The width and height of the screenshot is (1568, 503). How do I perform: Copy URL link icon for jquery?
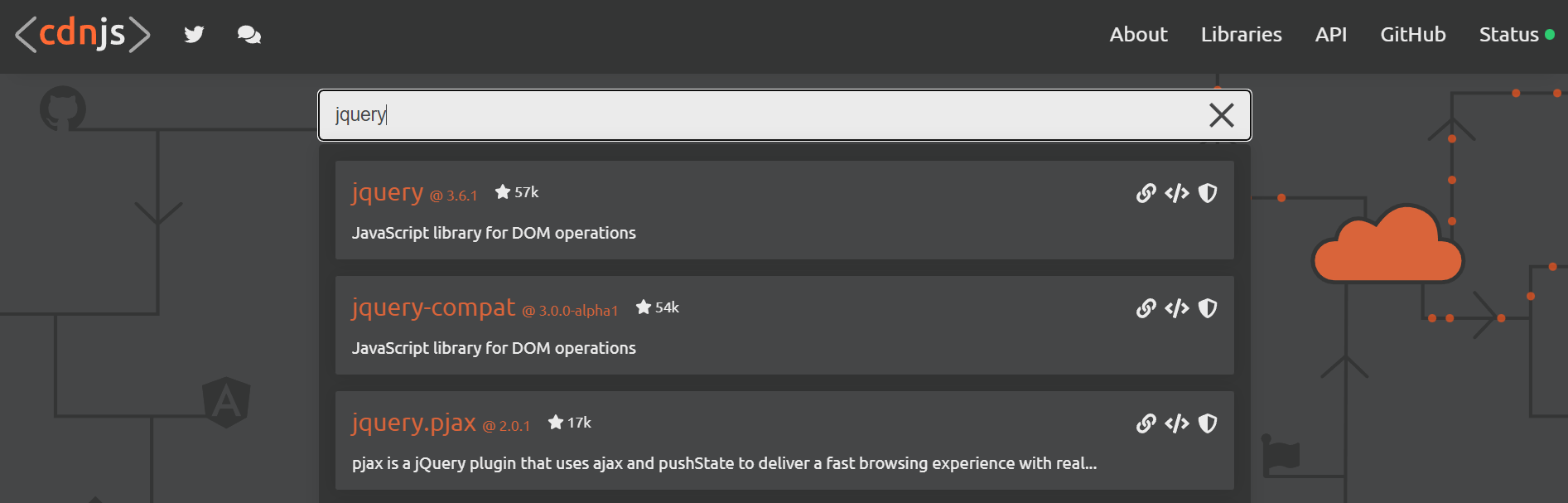(1146, 193)
